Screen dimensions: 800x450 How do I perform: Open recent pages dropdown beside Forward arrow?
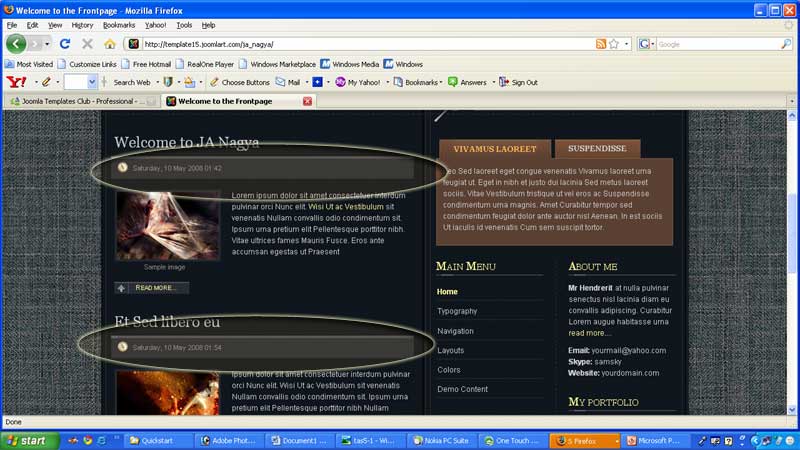coord(47,44)
